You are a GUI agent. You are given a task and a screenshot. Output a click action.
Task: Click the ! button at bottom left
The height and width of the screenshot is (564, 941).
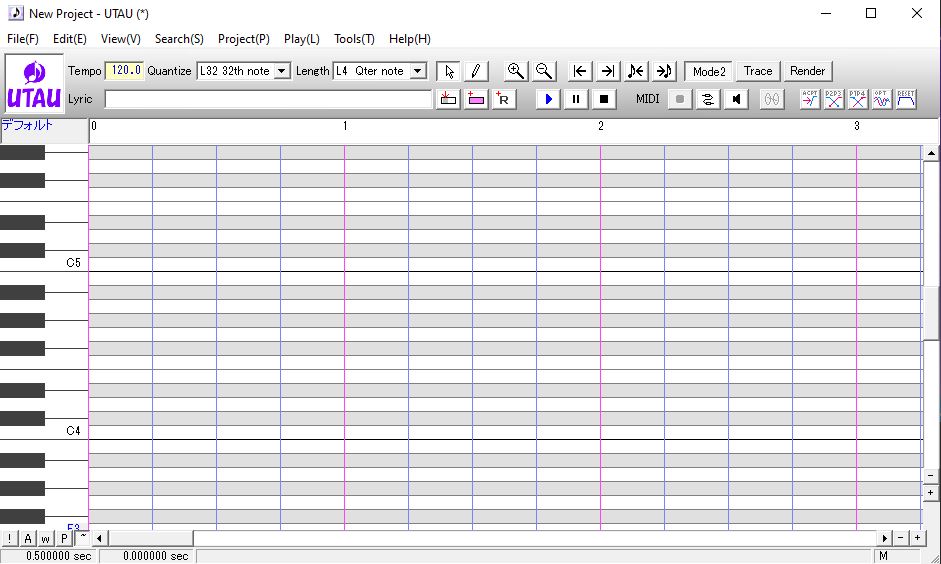tap(10, 538)
